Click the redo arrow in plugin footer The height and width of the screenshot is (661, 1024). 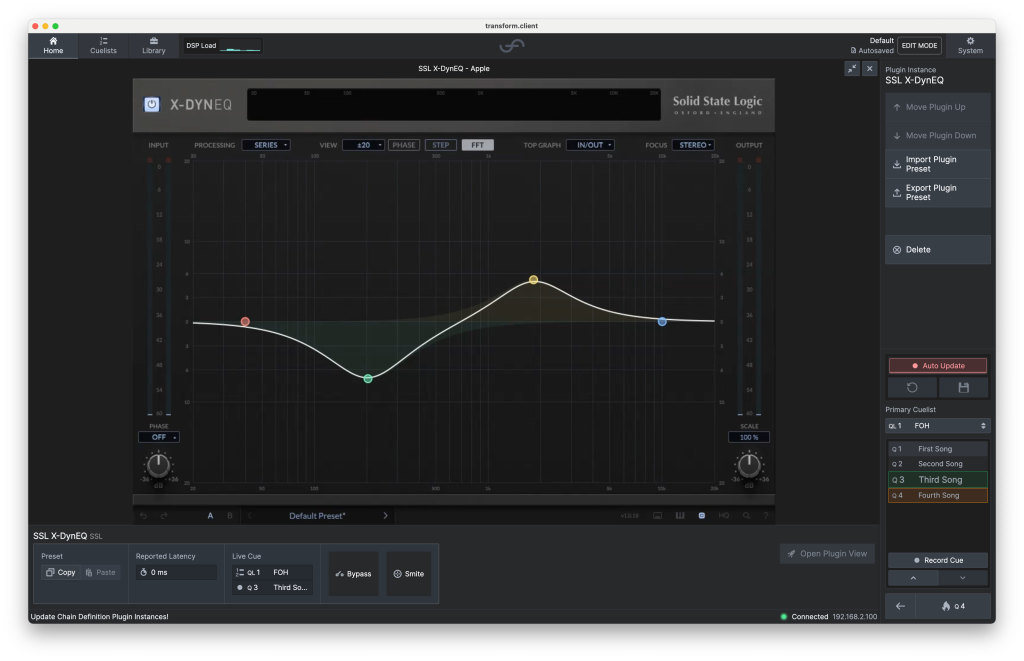pos(164,516)
